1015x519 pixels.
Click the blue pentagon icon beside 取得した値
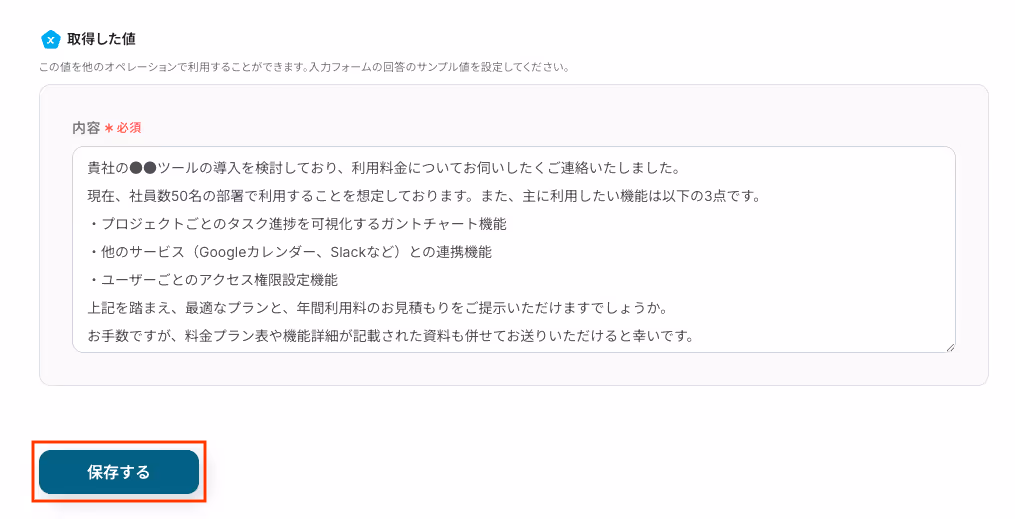click(x=50, y=39)
